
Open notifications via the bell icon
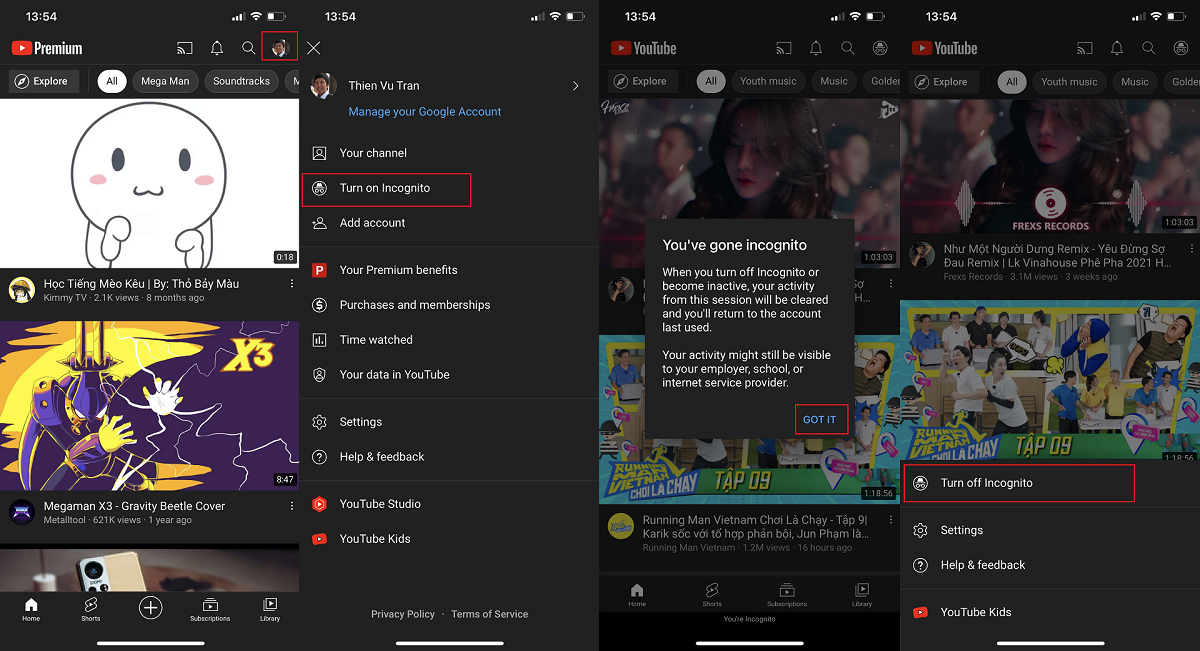219,47
